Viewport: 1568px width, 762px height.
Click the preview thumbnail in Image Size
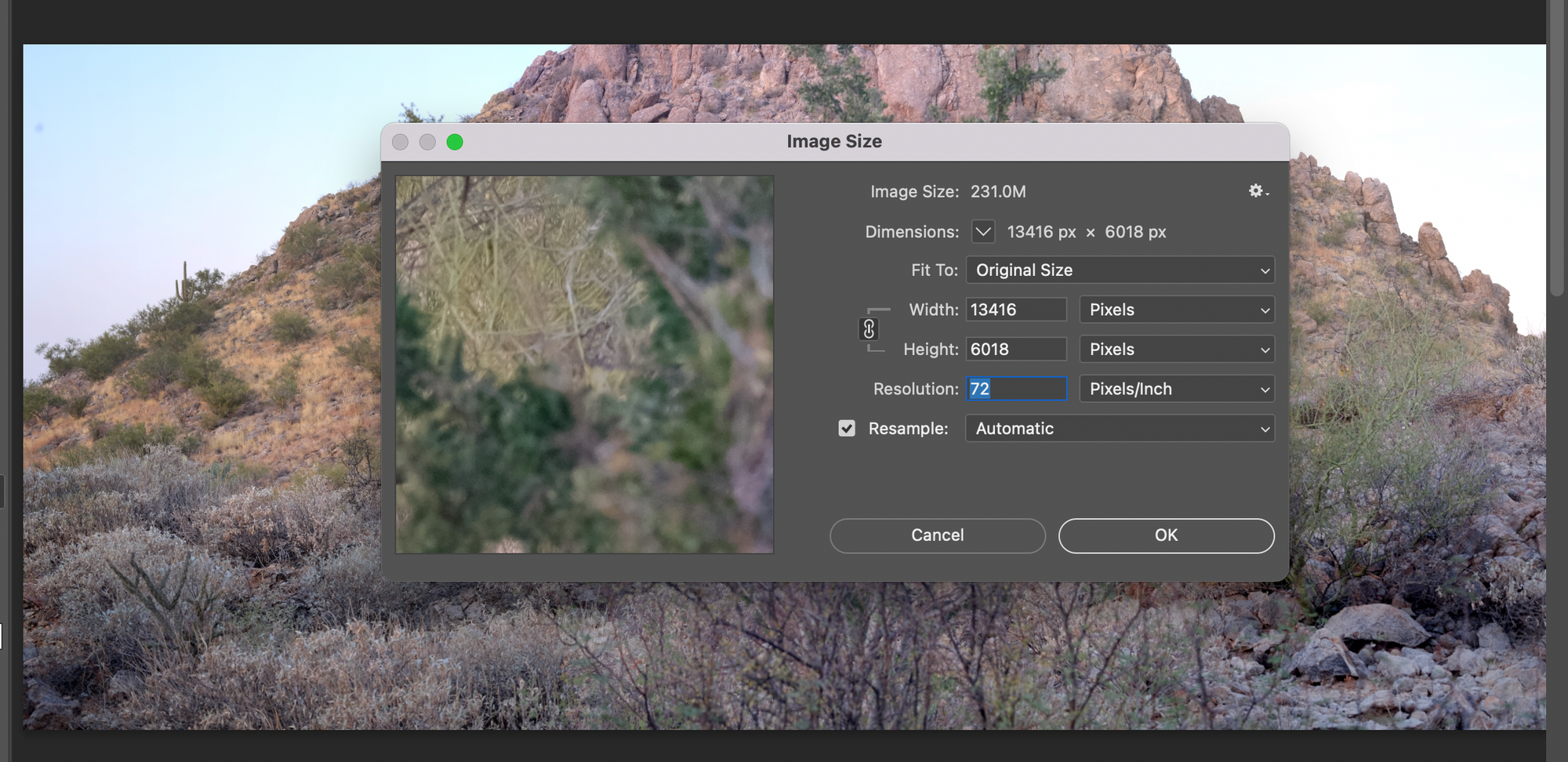point(585,365)
